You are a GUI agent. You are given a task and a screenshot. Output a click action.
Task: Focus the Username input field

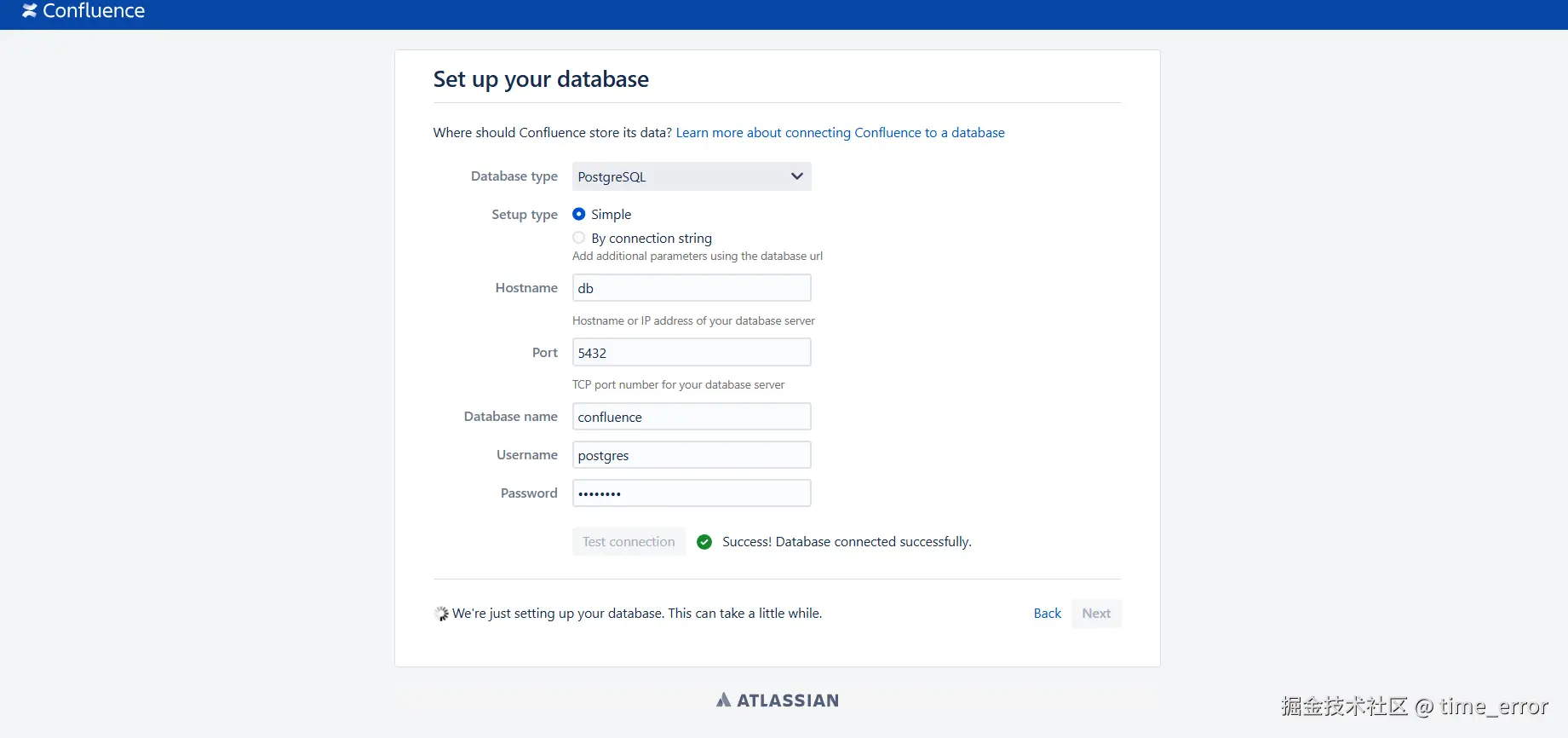[x=692, y=455]
